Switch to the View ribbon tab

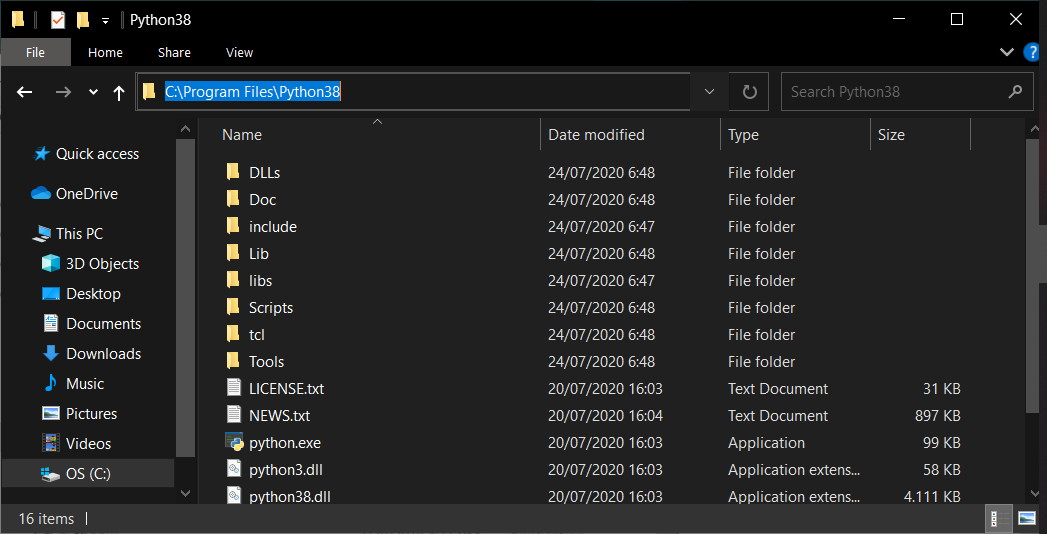[239, 52]
